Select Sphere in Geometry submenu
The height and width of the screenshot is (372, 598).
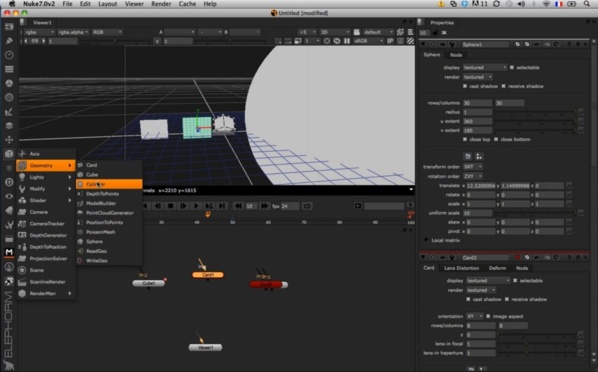point(109,242)
